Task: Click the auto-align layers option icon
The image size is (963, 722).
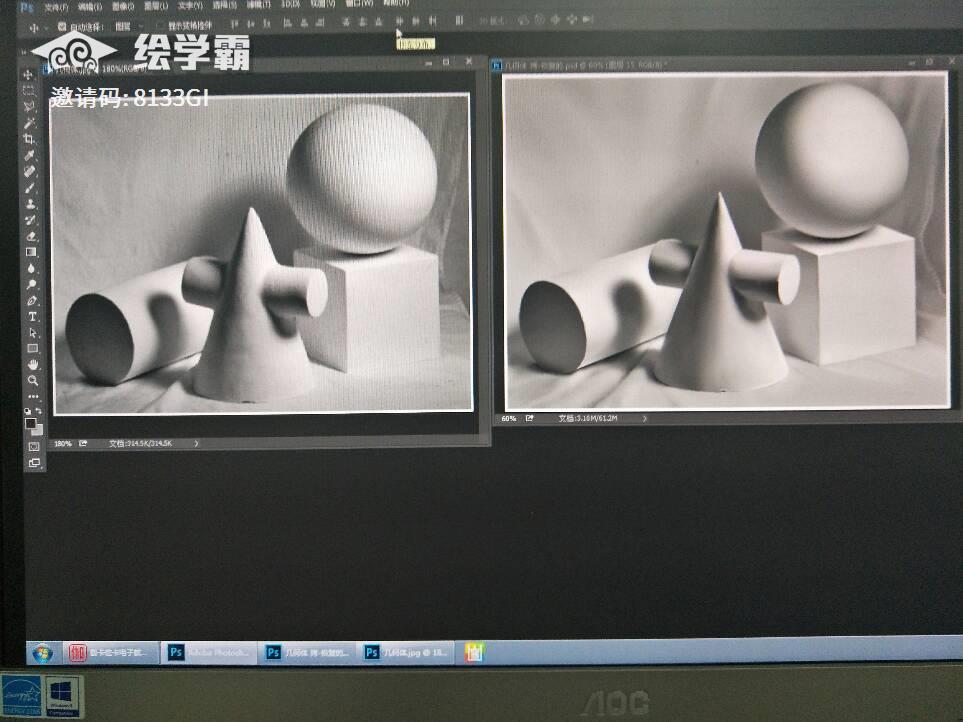Action: pyautogui.click(x=459, y=21)
